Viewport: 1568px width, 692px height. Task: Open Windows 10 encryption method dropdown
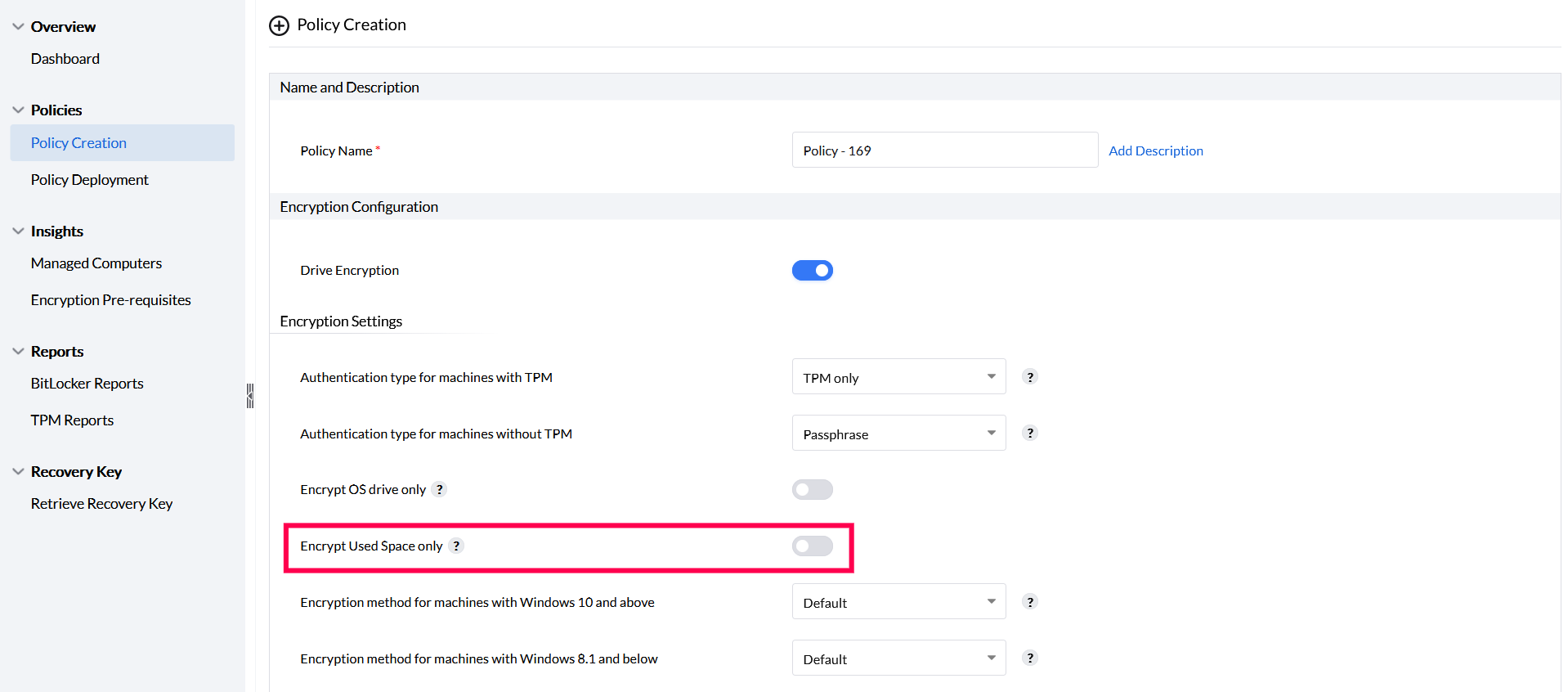(898, 602)
